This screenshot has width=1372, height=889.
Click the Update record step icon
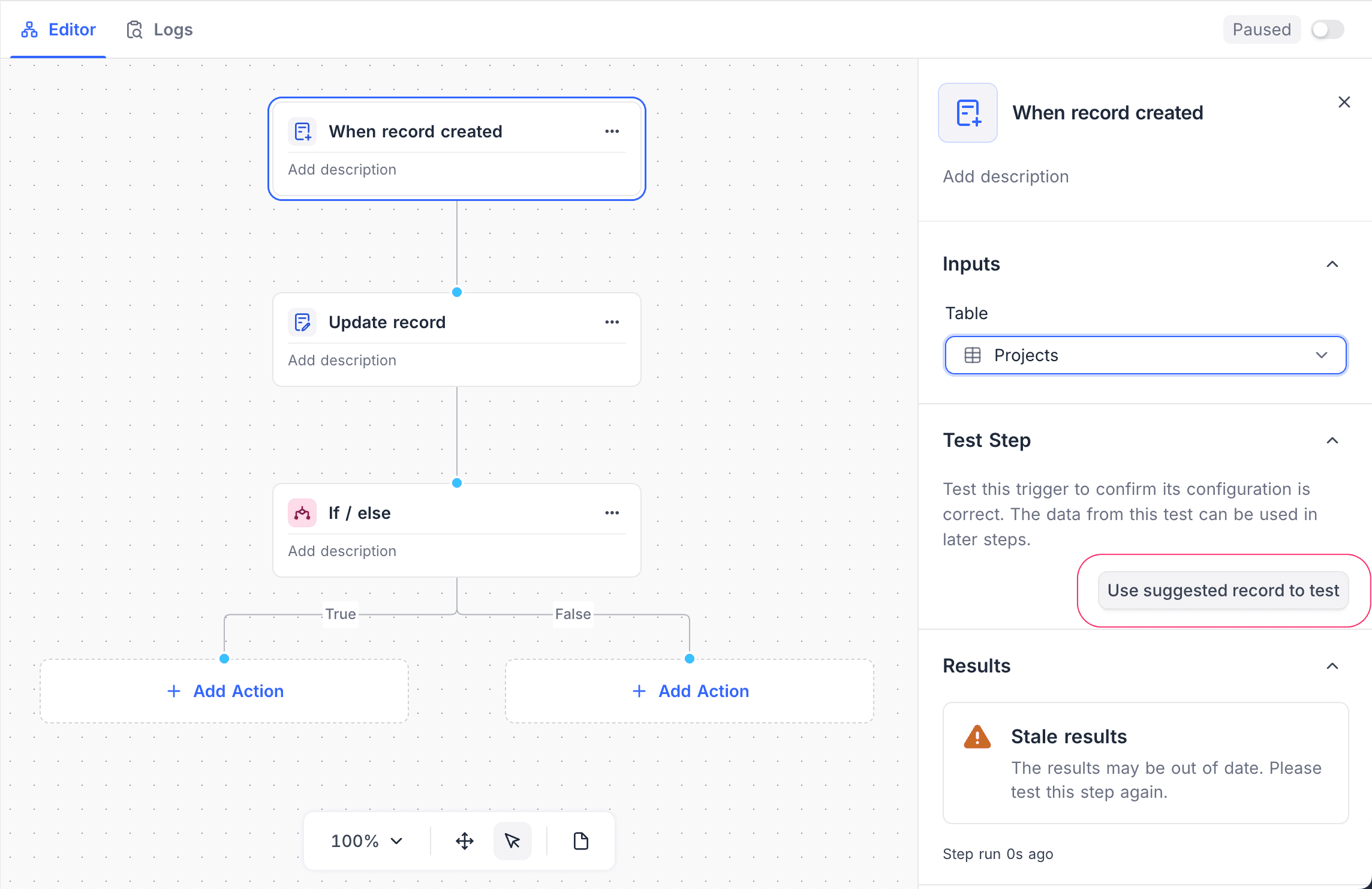pos(303,322)
